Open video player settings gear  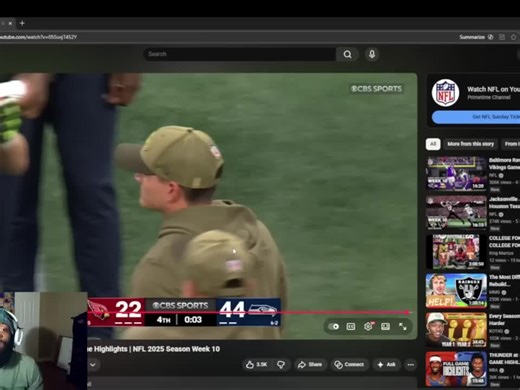click(368, 326)
